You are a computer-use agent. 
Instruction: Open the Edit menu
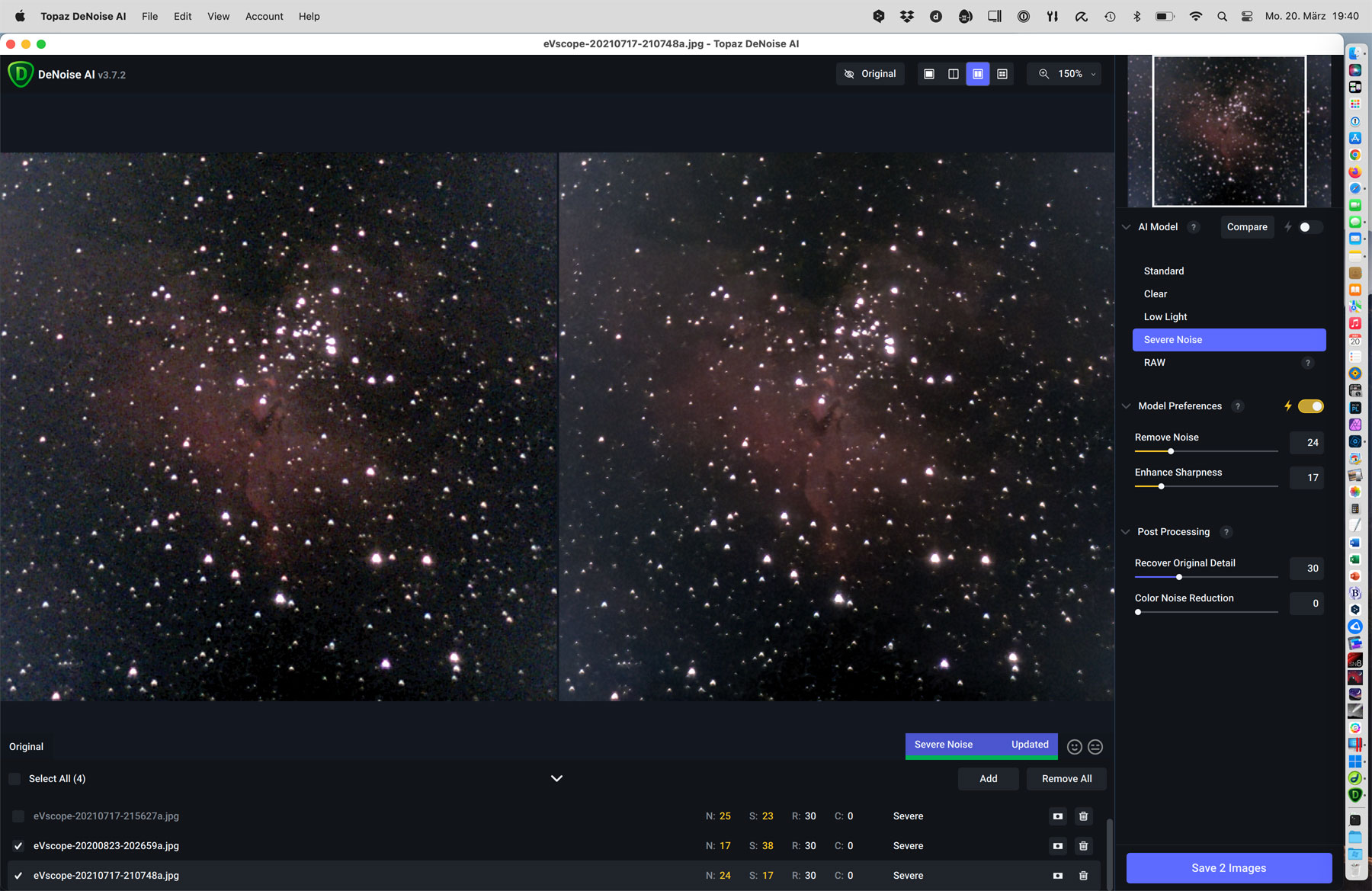[x=183, y=16]
